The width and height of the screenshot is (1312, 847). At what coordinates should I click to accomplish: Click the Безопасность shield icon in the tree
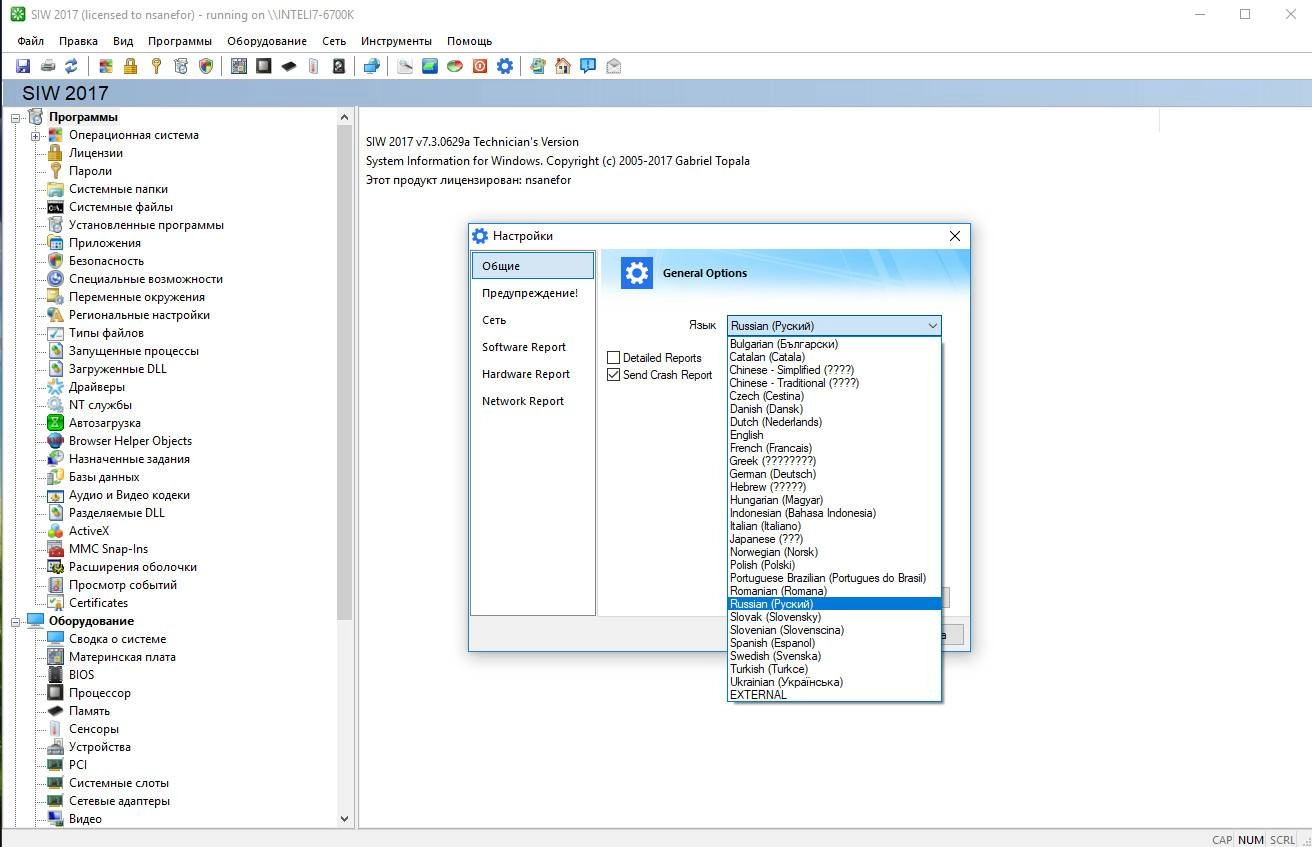[x=56, y=261]
